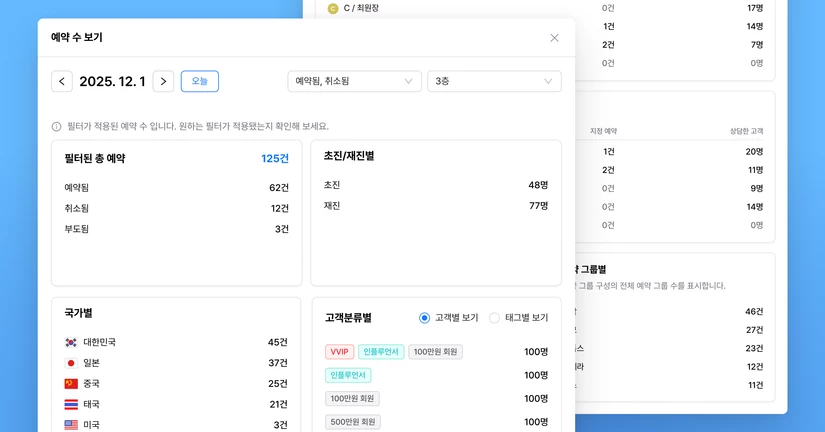Image resolution: width=825 pixels, height=432 pixels.
Task: Click the 고객분류별 heading
Action: pos(348,318)
